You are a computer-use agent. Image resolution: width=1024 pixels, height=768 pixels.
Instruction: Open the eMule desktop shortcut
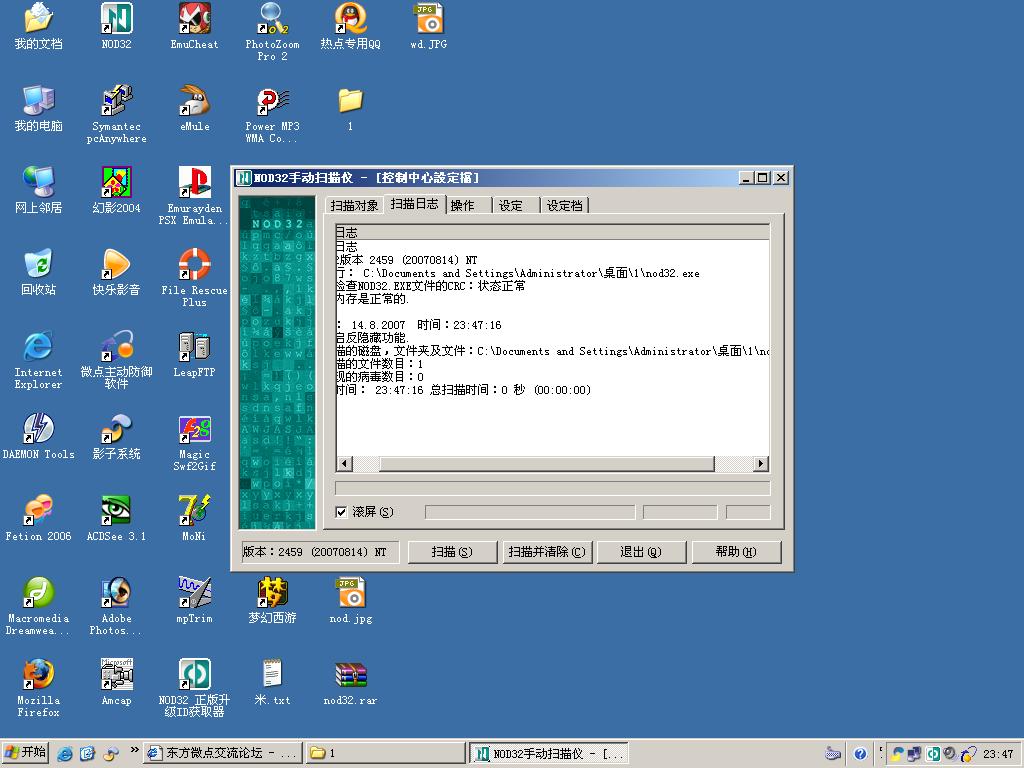[195, 108]
